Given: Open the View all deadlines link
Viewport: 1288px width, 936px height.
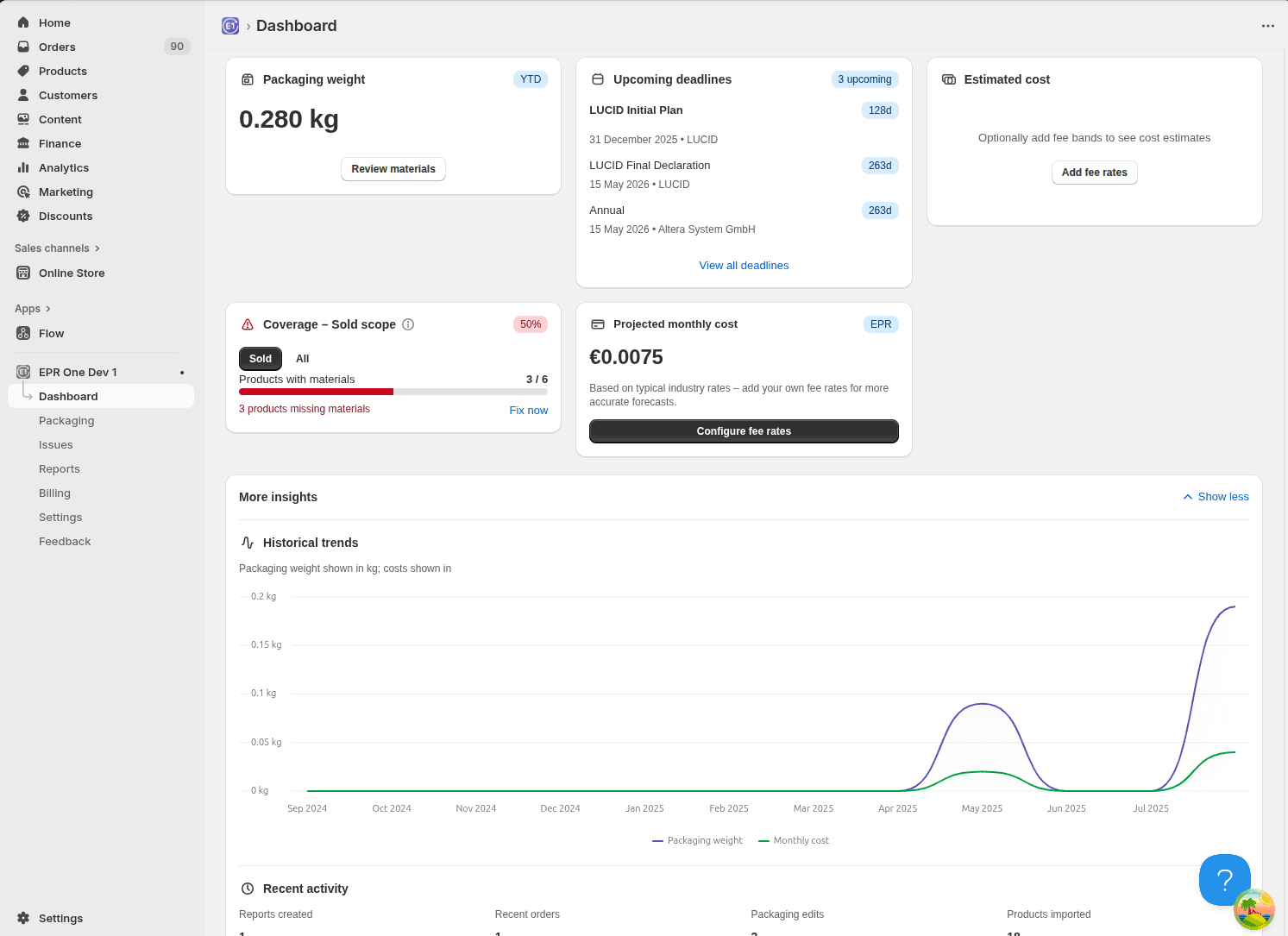Looking at the screenshot, I should [x=744, y=266].
